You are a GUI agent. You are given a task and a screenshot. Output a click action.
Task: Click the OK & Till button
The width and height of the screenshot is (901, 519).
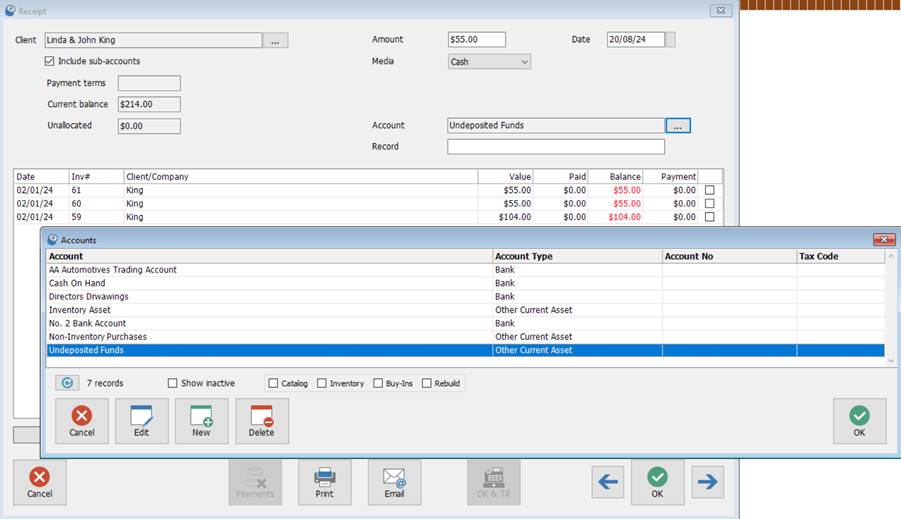tap(494, 482)
